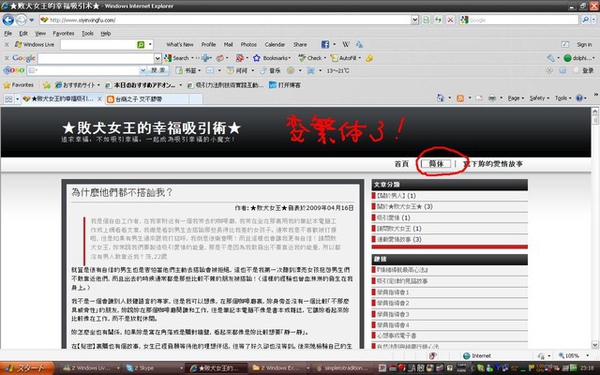Open the Safety menu dropdown
The width and height of the screenshot is (600, 375).
539,98
